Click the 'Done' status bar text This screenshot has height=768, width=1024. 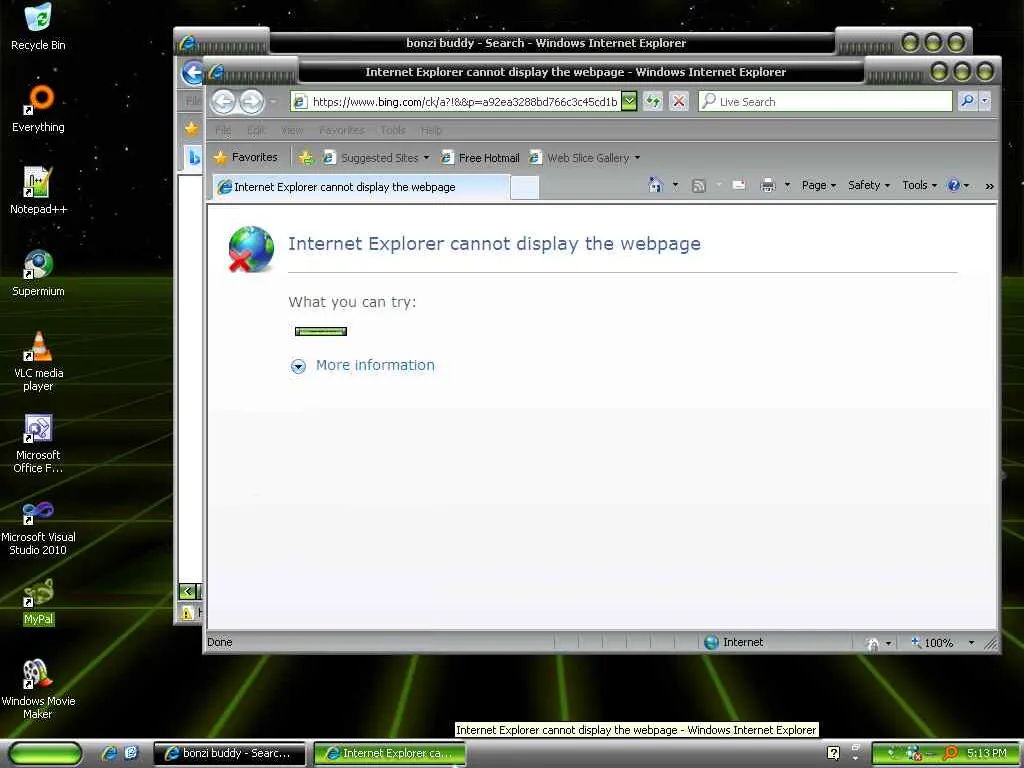tap(219, 642)
